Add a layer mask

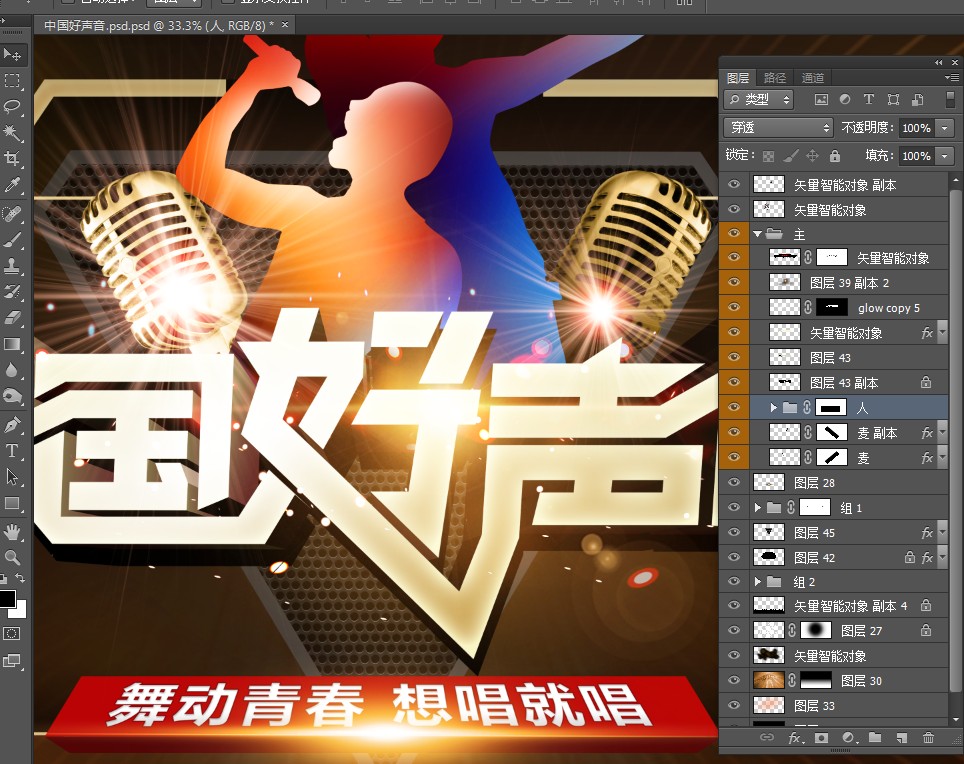pyautogui.click(x=821, y=737)
